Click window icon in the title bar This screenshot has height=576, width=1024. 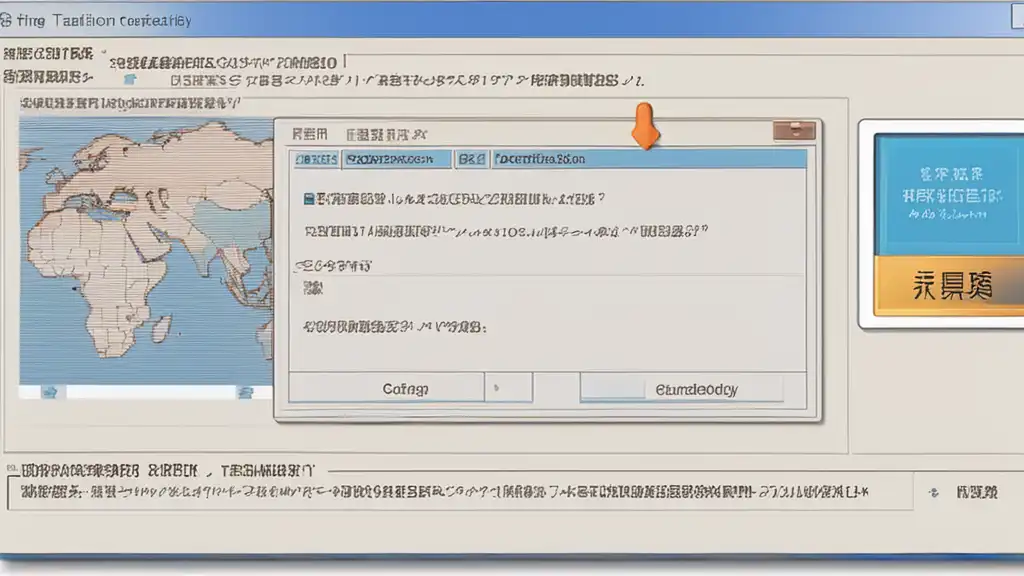[x=6, y=20]
